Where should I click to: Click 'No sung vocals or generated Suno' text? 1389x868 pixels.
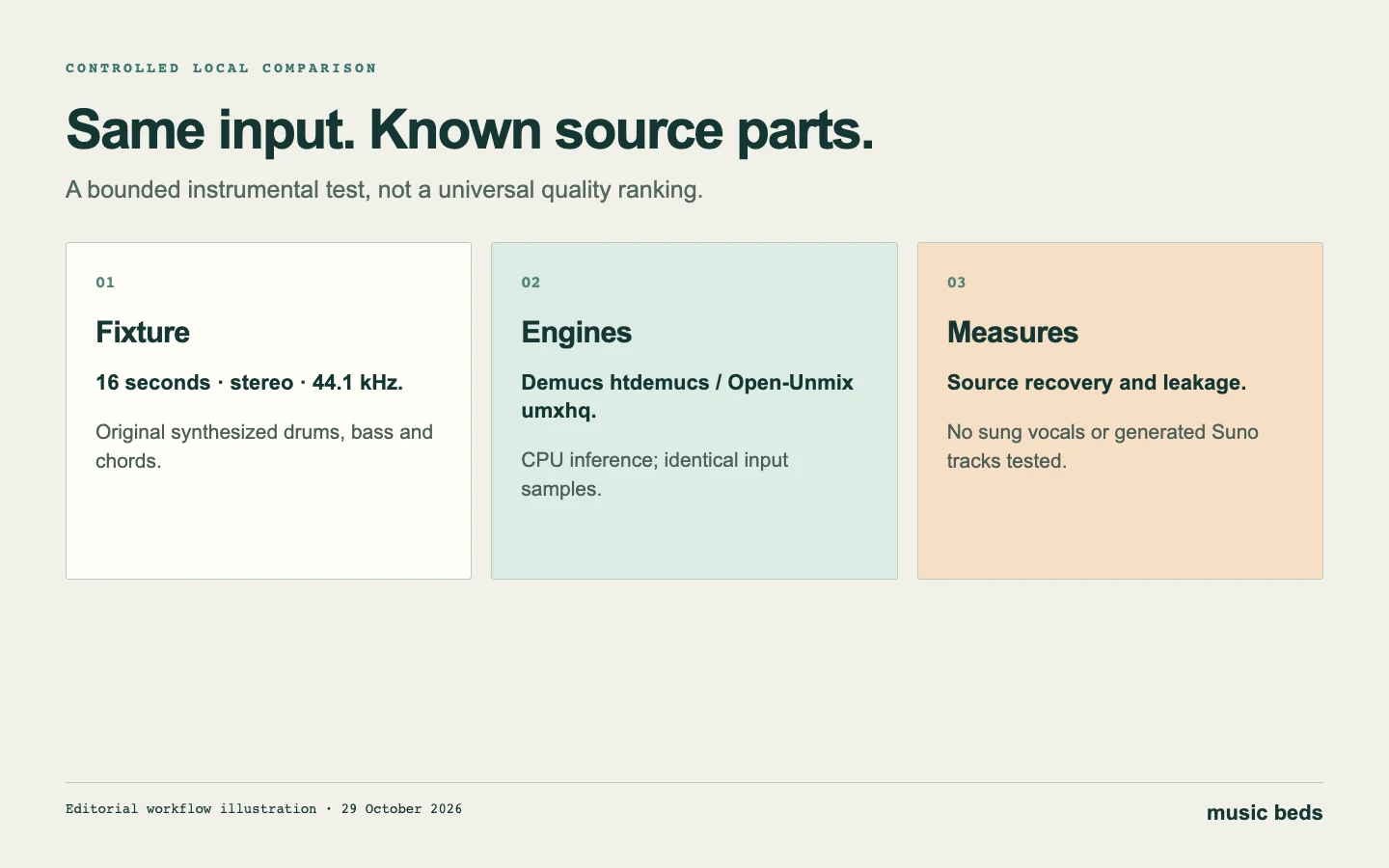click(x=1103, y=432)
